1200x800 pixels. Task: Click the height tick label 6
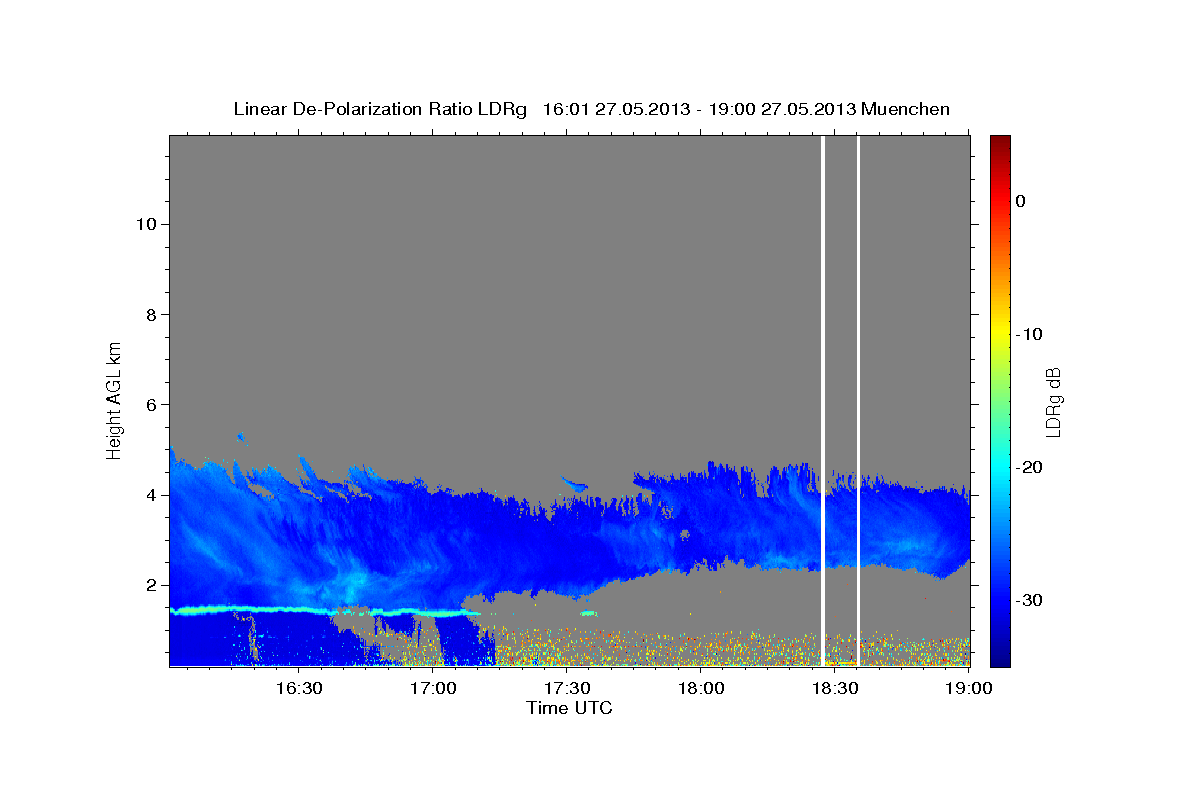[x=149, y=404]
